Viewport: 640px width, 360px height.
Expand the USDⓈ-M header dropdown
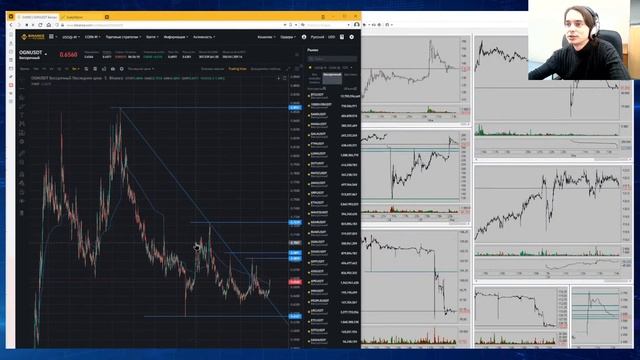[x=71, y=37]
